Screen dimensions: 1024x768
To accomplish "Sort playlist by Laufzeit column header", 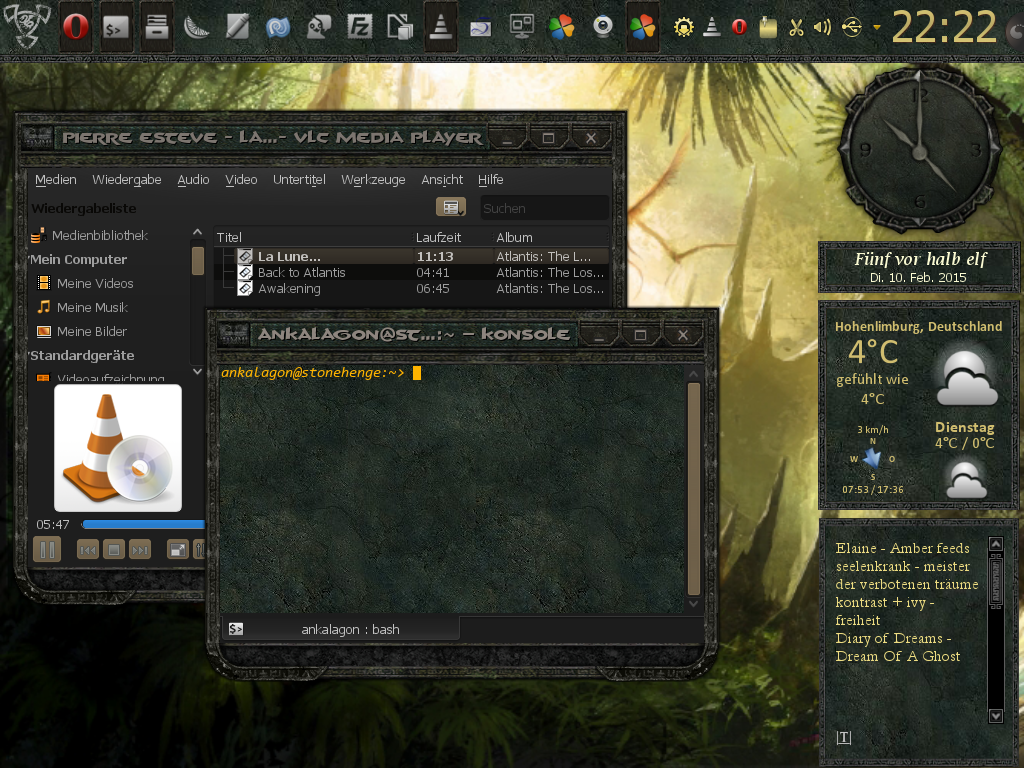I will tap(453, 237).
